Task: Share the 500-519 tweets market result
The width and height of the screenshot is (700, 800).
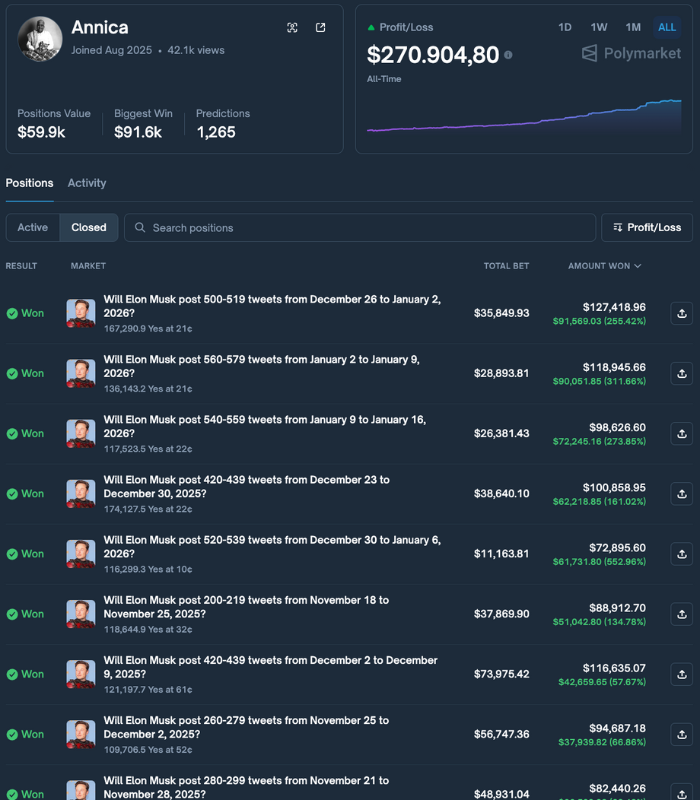Action: (682, 313)
